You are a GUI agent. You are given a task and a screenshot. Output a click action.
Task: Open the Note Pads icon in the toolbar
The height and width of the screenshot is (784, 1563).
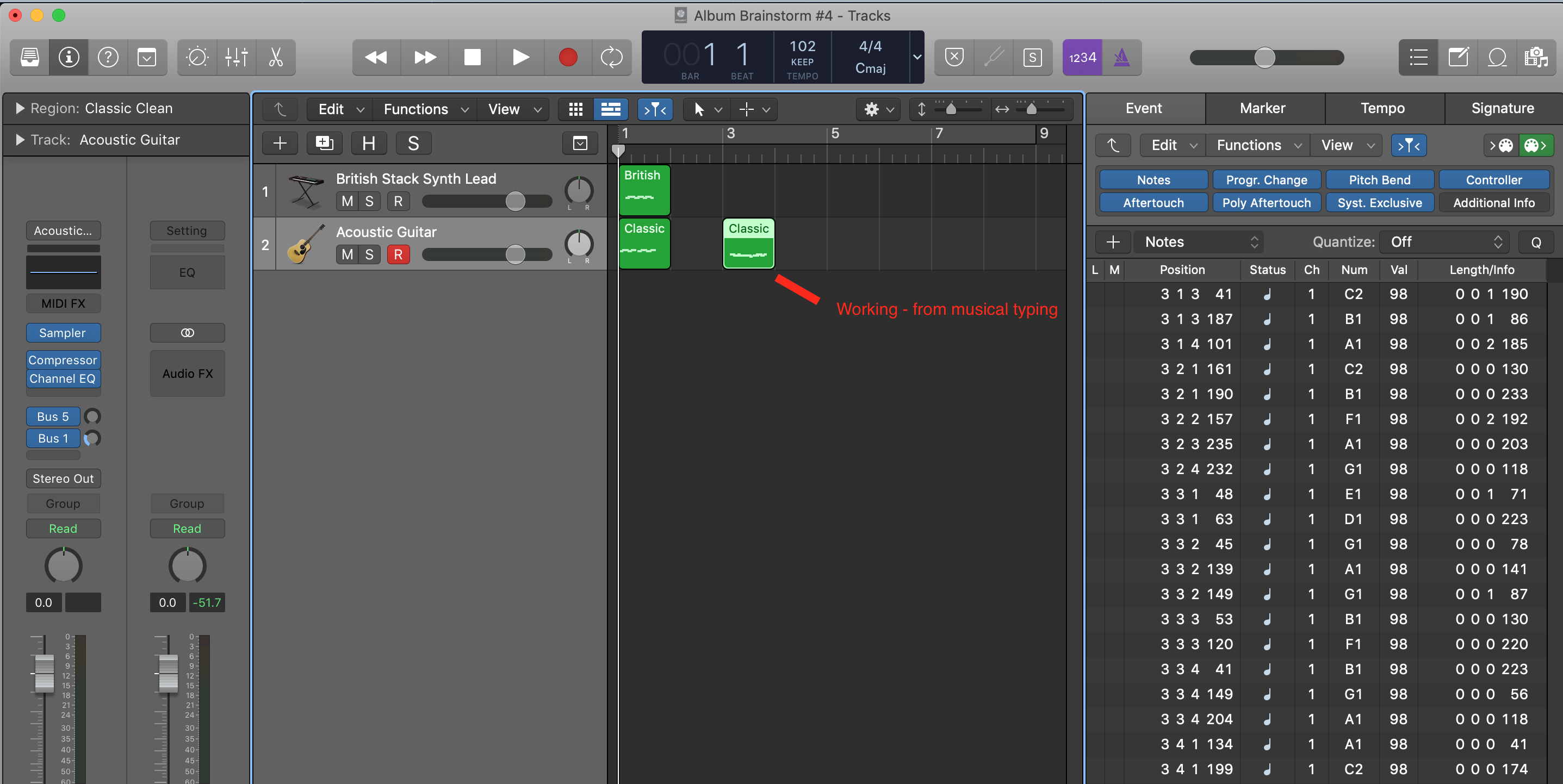click(x=1458, y=58)
